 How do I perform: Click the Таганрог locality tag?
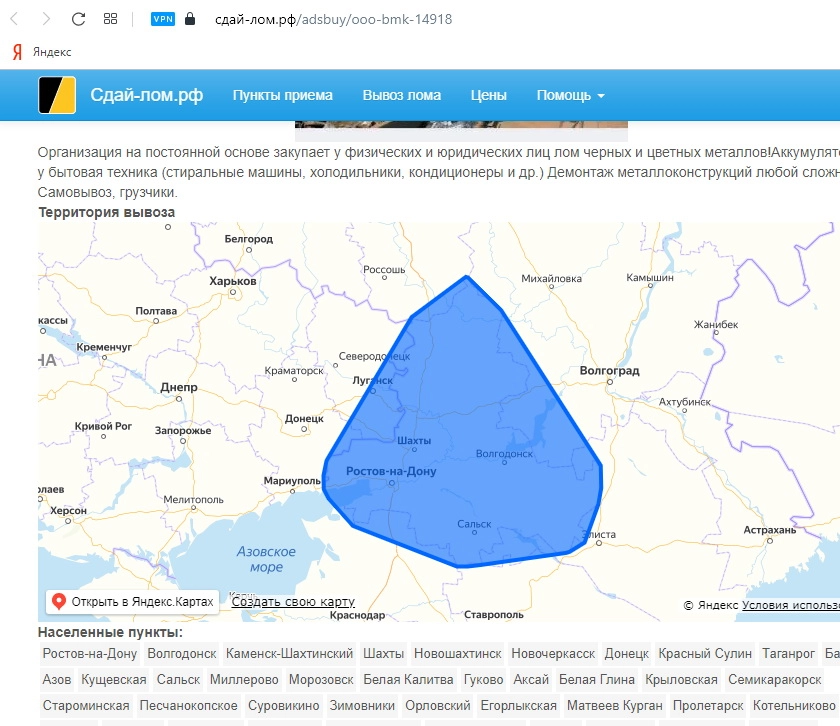click(x=788, y=654)
